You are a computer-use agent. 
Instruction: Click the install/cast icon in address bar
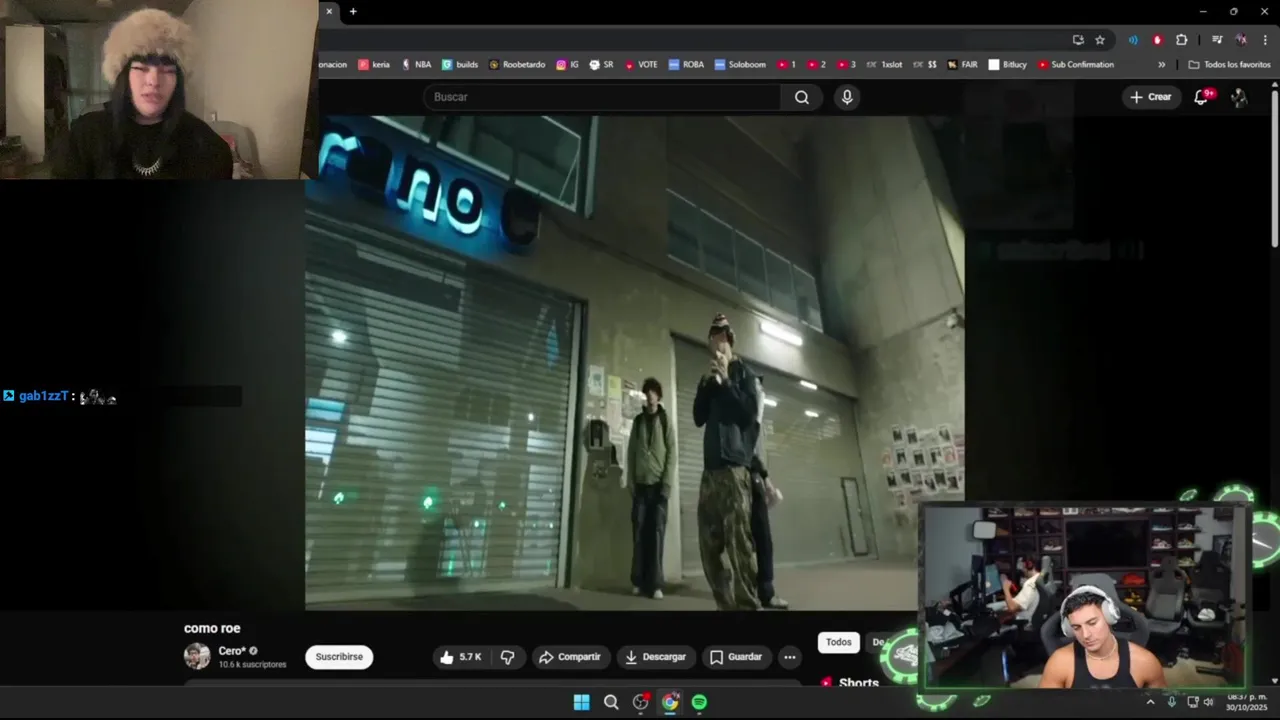pos(1078,40)
